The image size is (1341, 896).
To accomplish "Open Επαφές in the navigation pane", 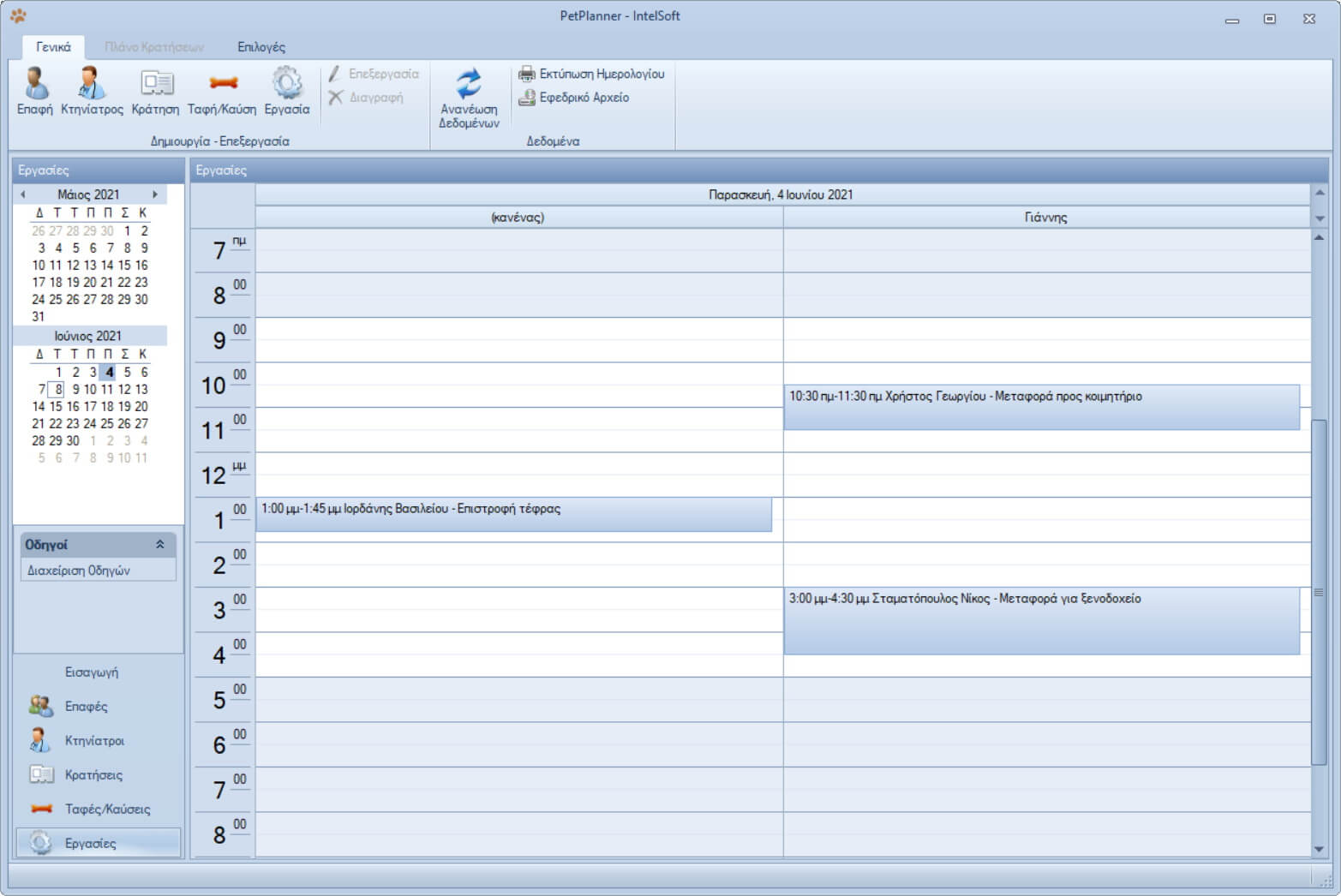I will (86, 707).
